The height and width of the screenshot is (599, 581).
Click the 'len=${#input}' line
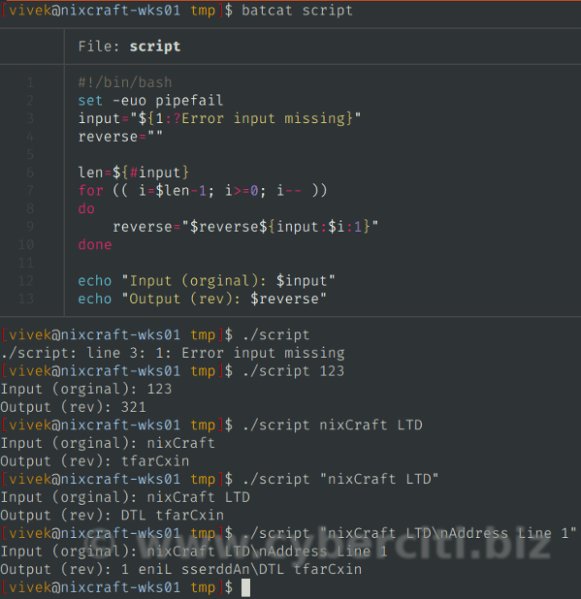[133, 173]
